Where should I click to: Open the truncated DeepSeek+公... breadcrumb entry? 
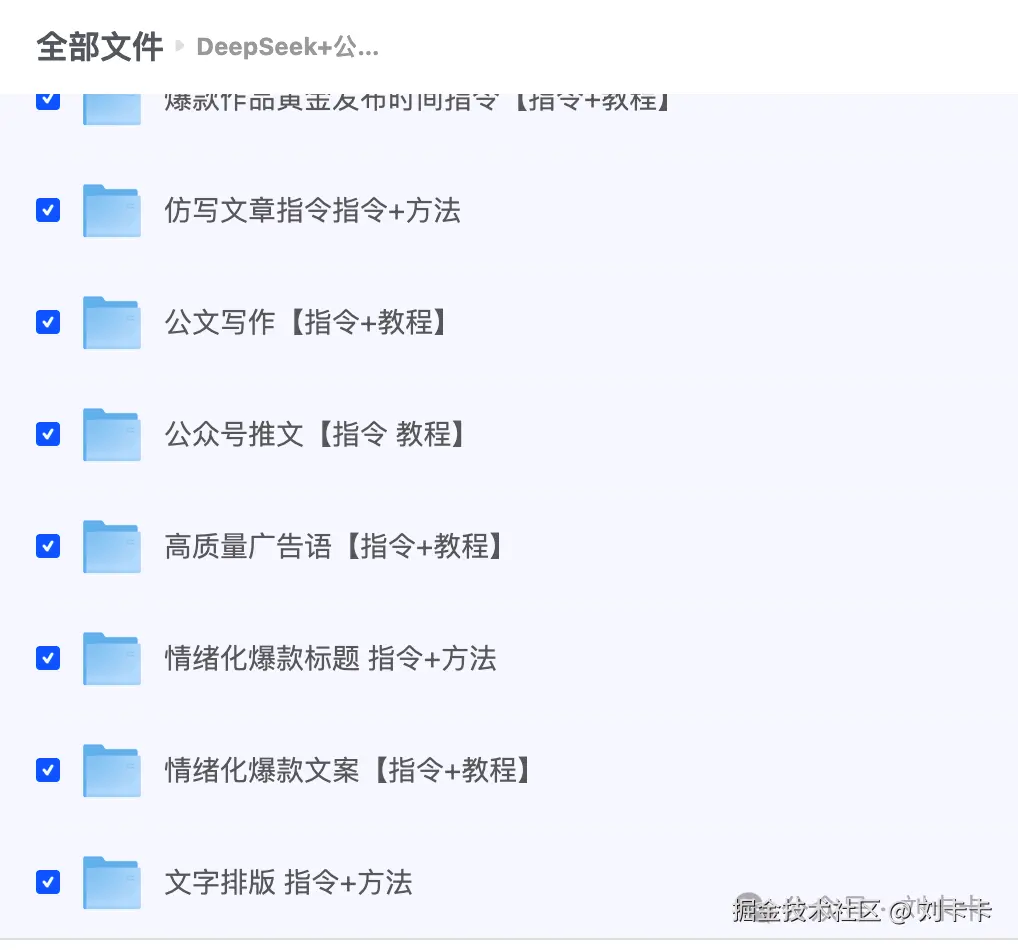coord(287,46)
